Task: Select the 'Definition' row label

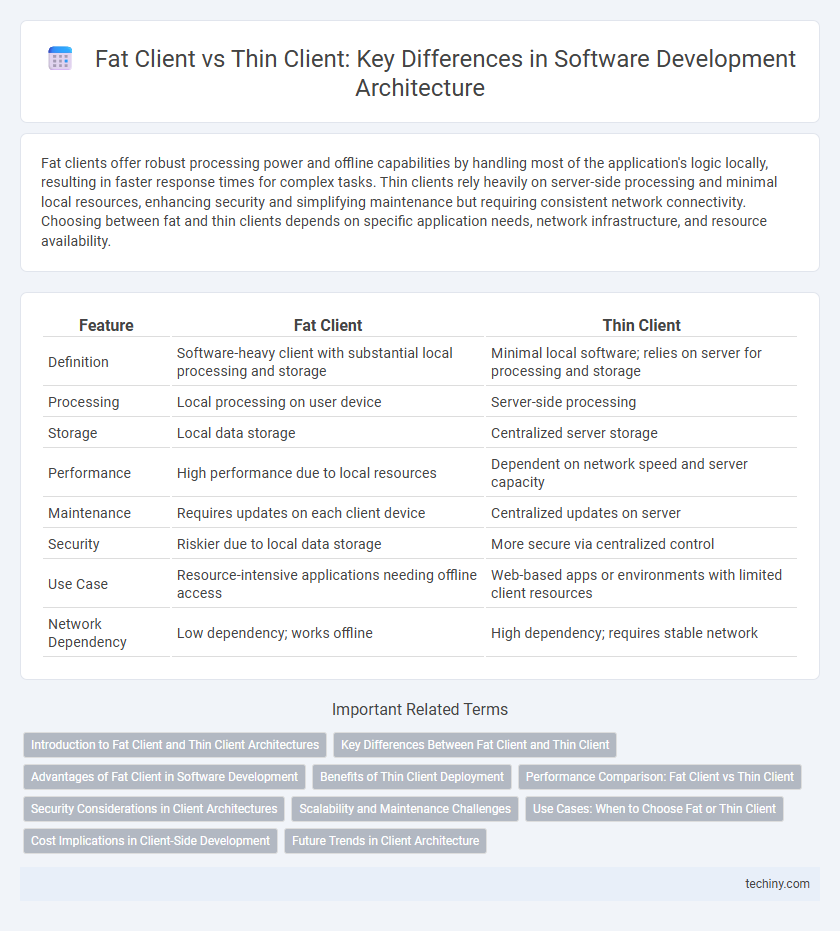Action: pos(78,362)
